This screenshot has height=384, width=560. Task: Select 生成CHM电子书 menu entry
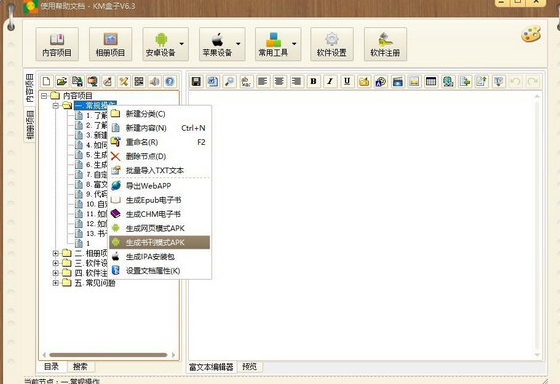[x=160, y=214]
